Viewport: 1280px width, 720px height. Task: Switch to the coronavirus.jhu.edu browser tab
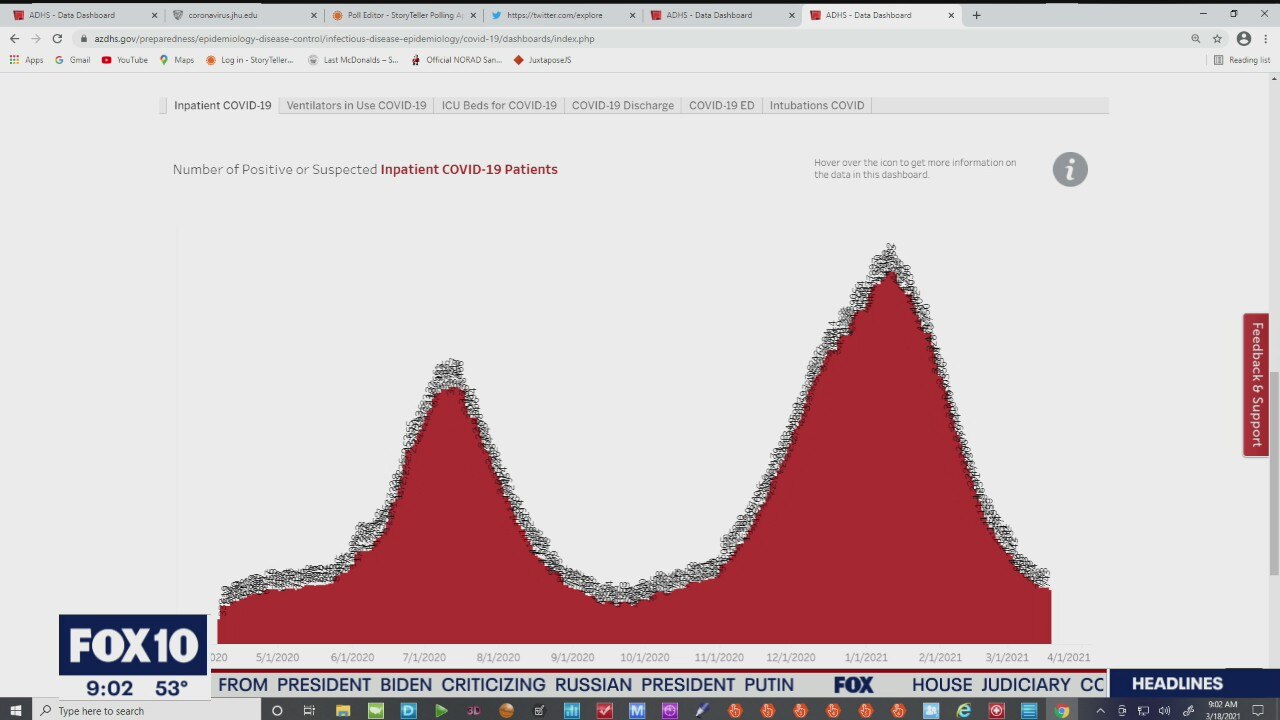tap(240, 15)
